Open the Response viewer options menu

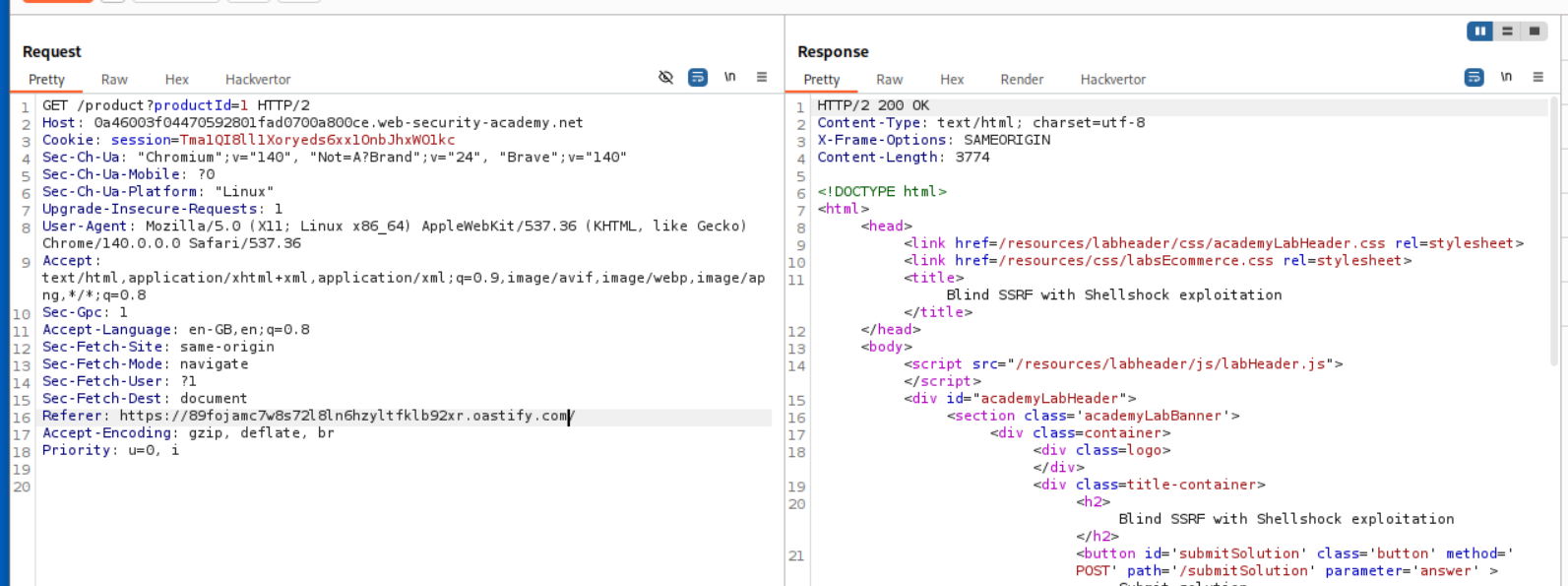click(1537, 77)
